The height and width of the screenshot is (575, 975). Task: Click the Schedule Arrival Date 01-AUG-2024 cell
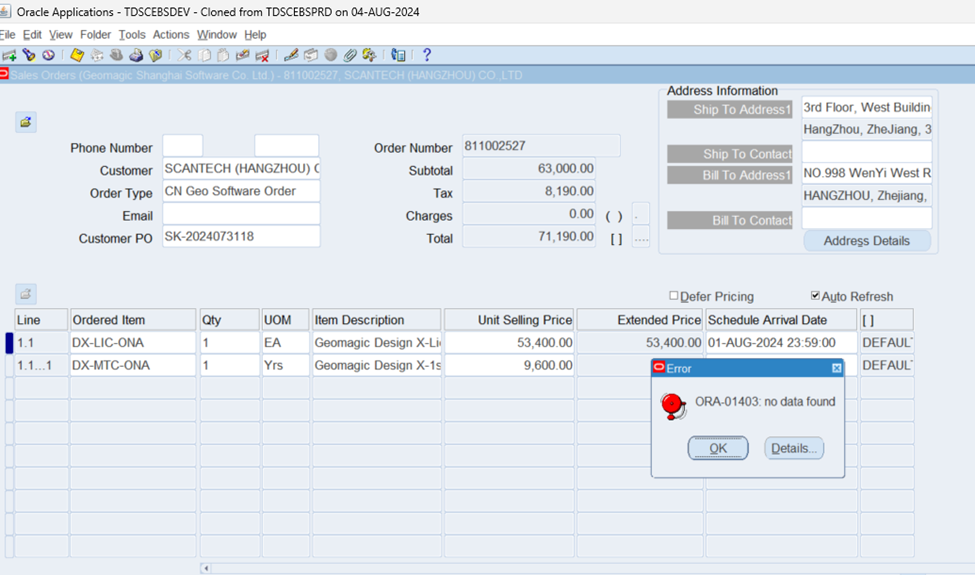click(782, 343)
